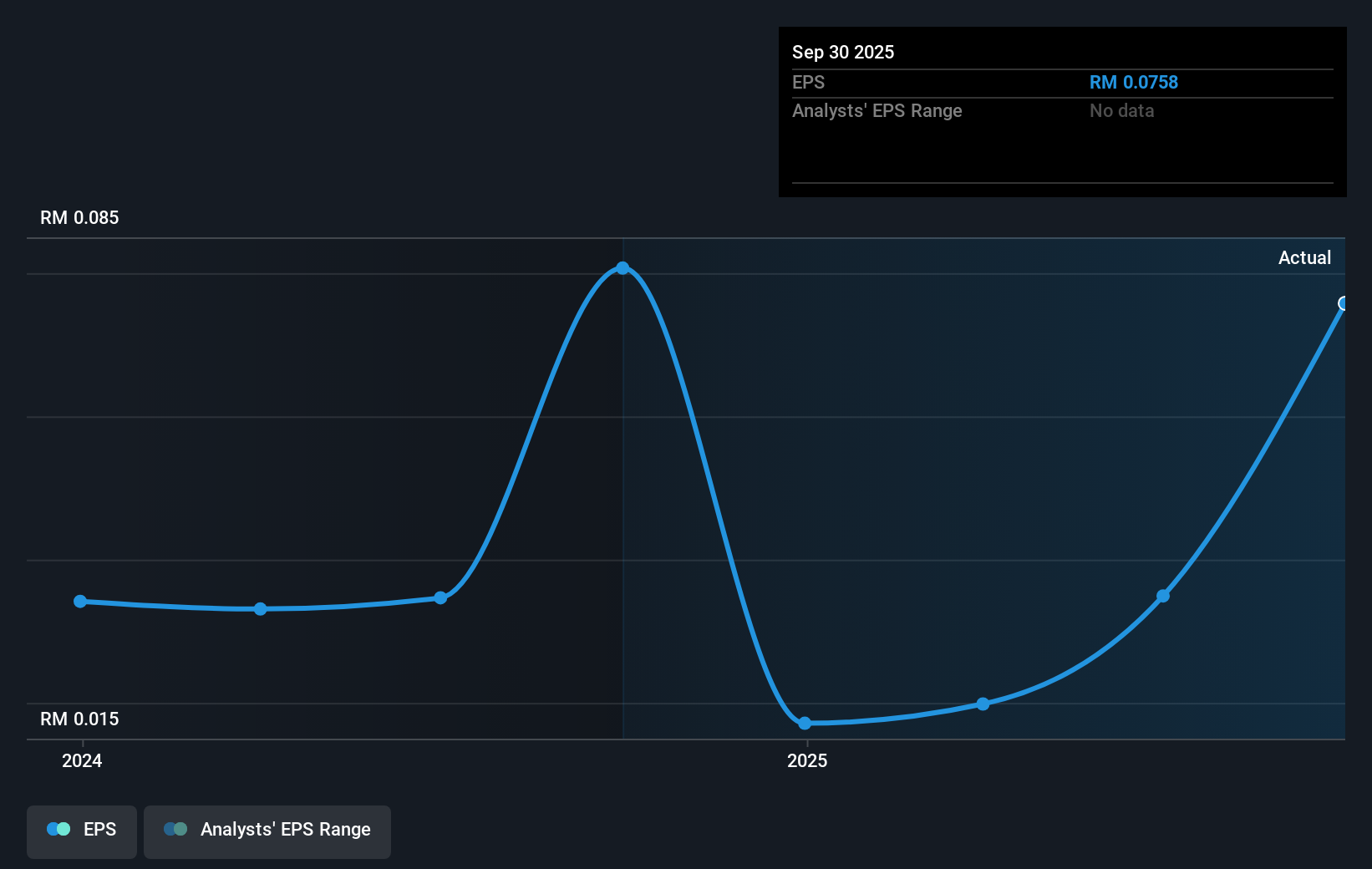1372x869 pixels.
Task: Toggle the EPS legend series
Action: 82,831
